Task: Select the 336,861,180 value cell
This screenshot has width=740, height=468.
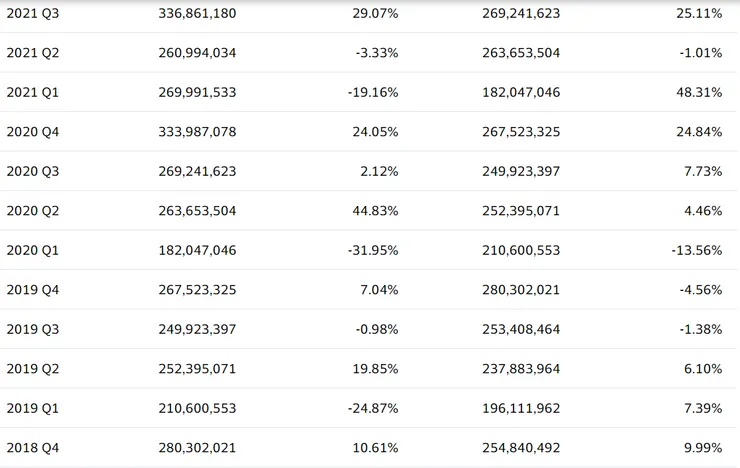Action: click(x=197, y=13)
